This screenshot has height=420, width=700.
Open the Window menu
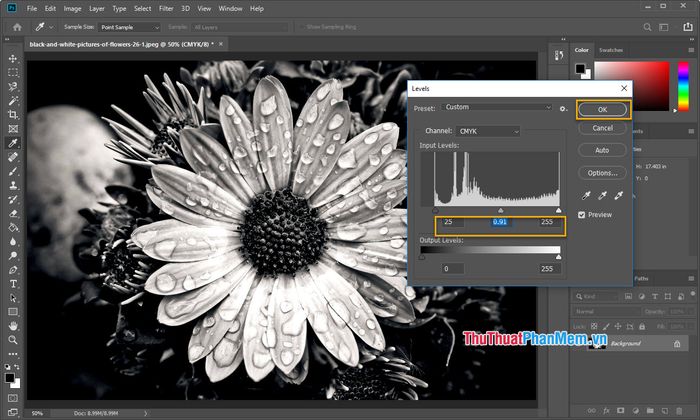230,8
